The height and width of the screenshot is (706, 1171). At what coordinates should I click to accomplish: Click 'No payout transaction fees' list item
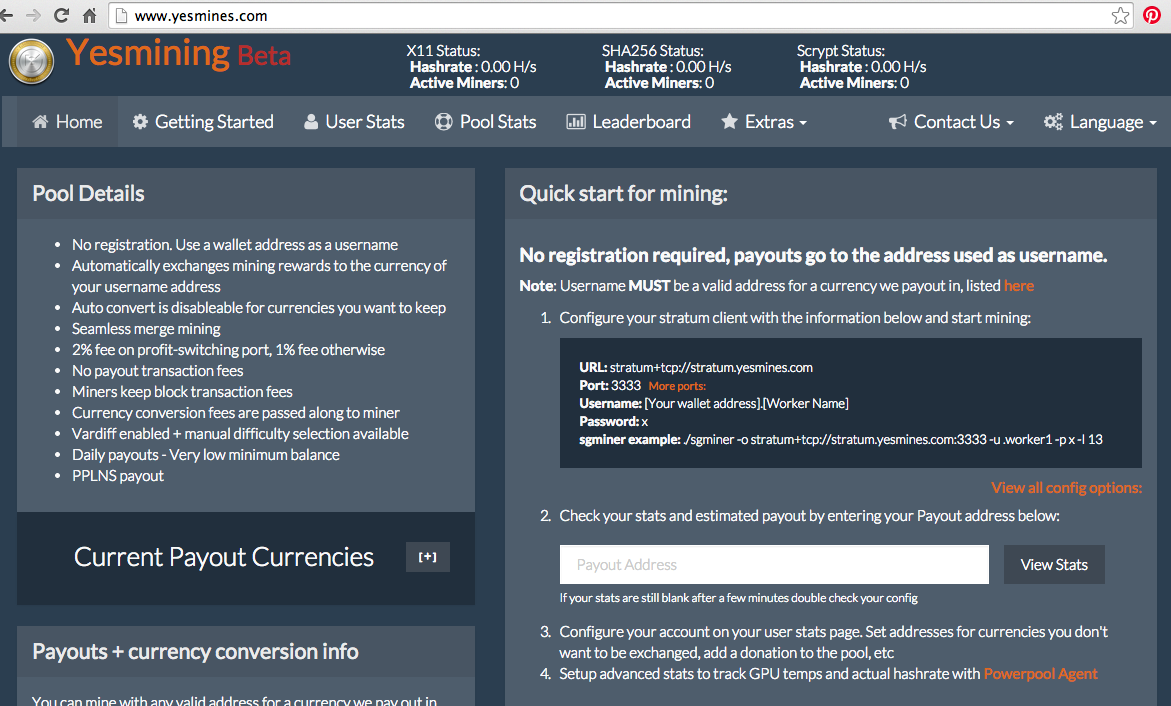[x=158, y=371]
